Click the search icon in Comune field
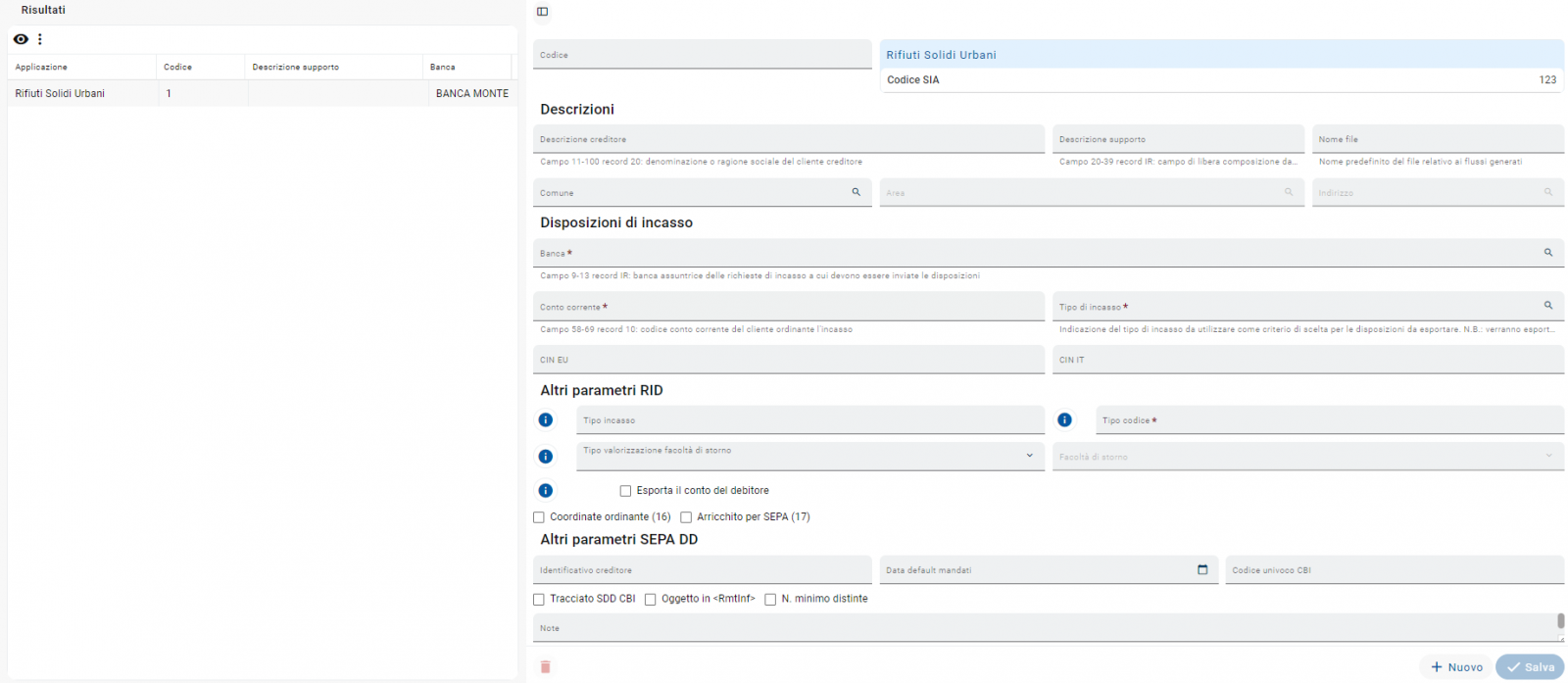Image resolution: width=1568 pixels, height=683 pixels. [856, 192]
